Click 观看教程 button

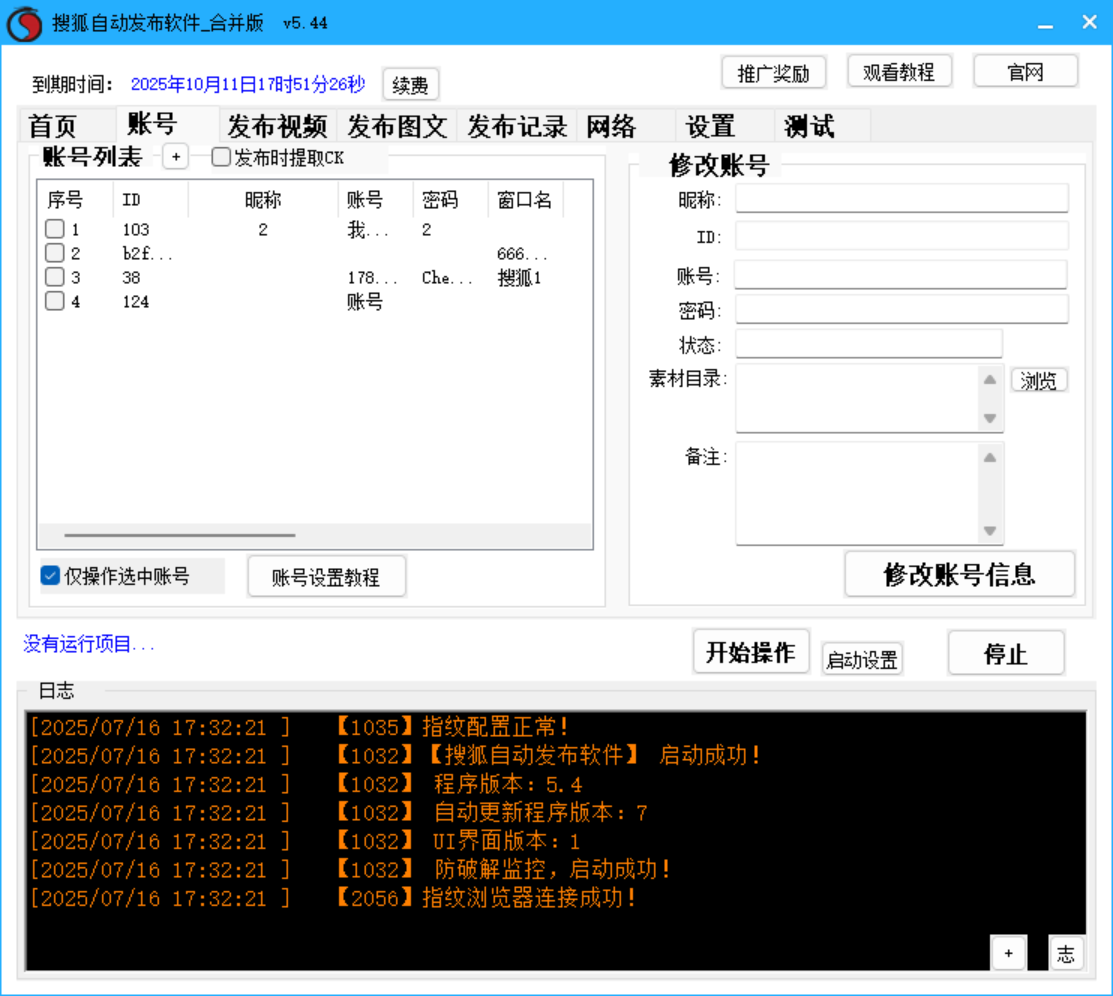tap(899, 71)
